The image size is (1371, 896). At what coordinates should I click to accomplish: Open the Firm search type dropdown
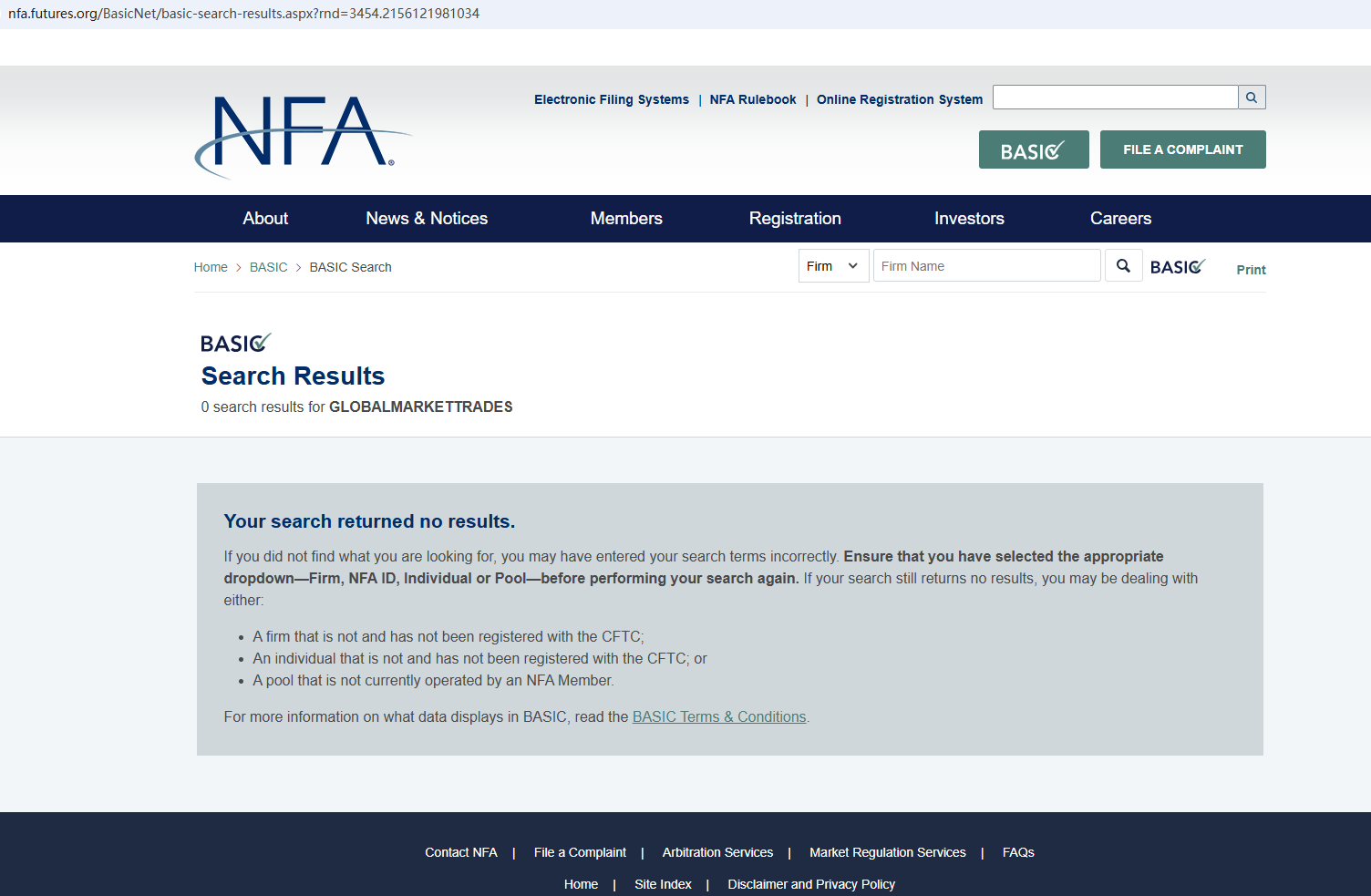tap(833, 266)
